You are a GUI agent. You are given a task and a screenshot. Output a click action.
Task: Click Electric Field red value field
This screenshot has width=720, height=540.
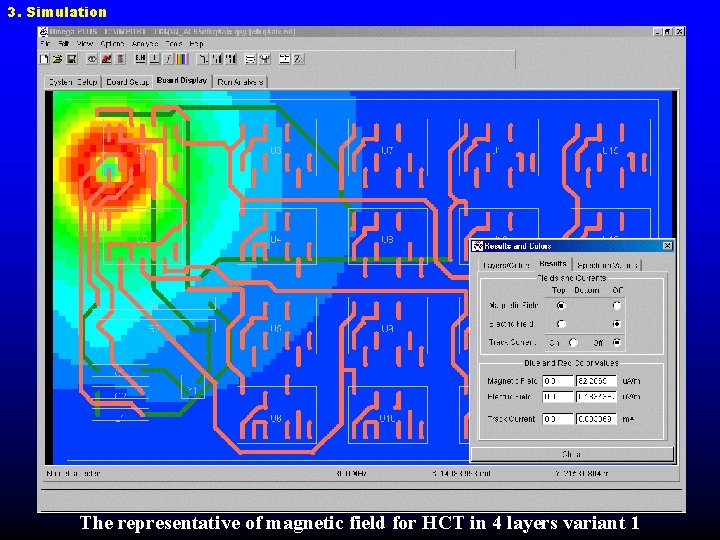pos(596,397)
